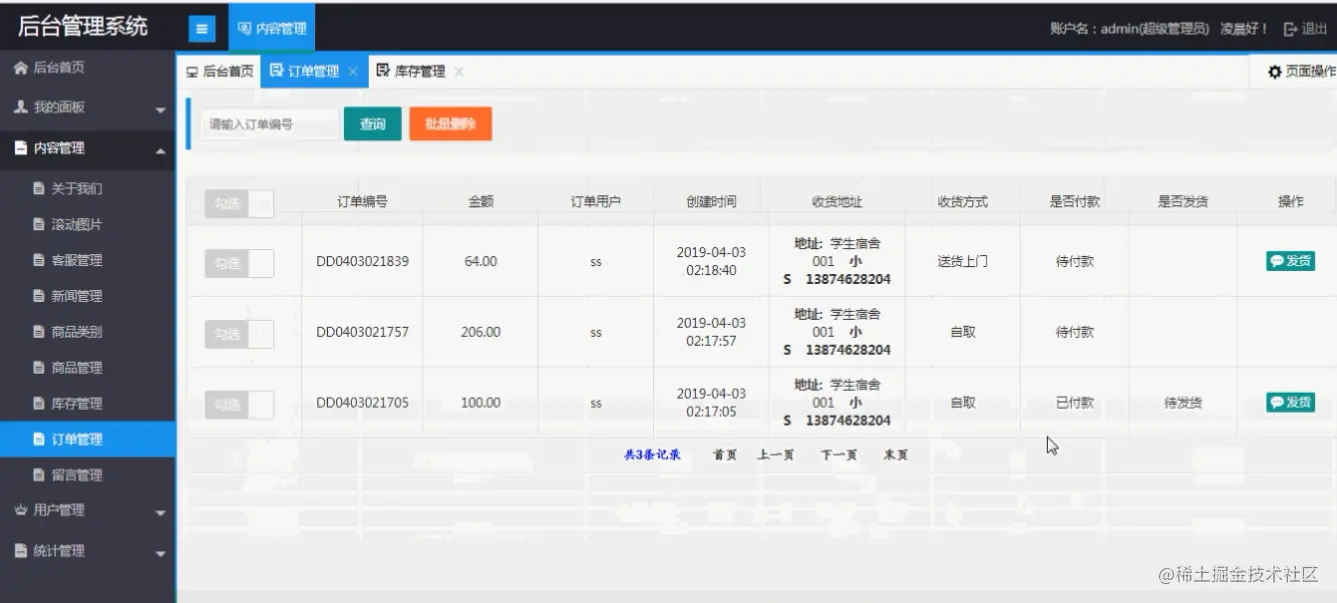Go to 后台首页 in sidebar
Screen dimensions: 1337x603
88,68
